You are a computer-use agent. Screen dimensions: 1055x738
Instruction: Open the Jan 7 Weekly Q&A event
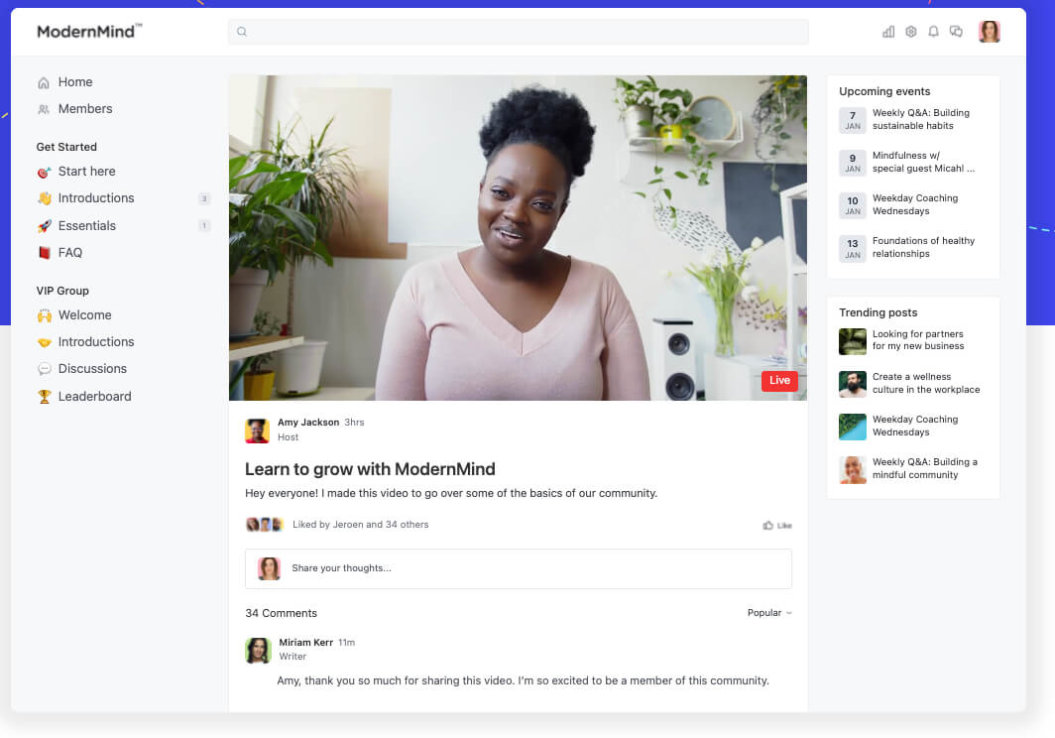tap(915, 118)
